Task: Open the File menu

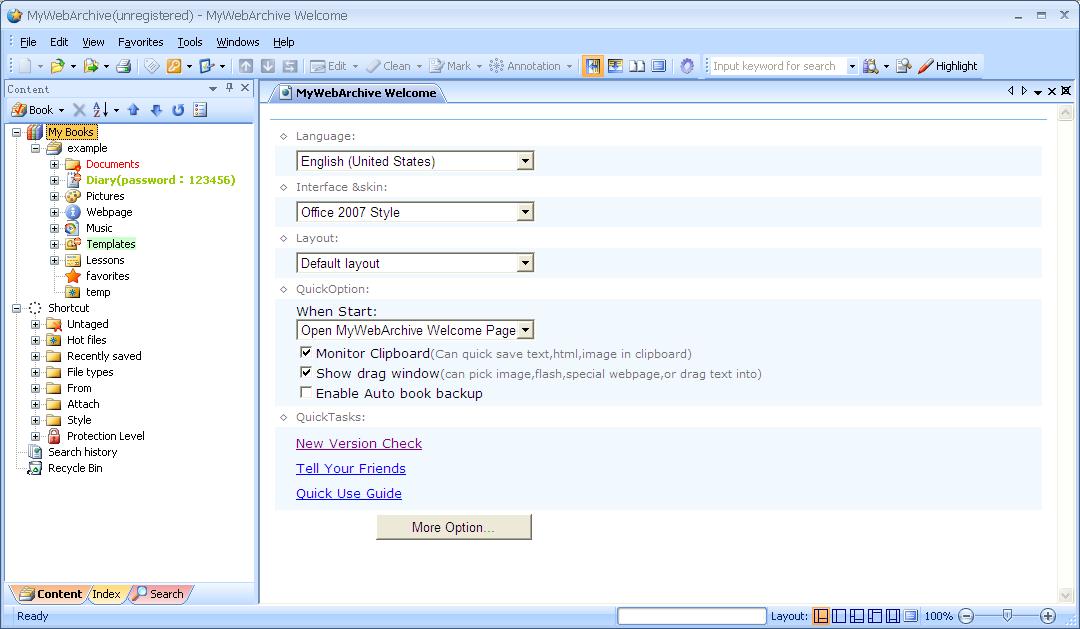Action: [28, 42]
